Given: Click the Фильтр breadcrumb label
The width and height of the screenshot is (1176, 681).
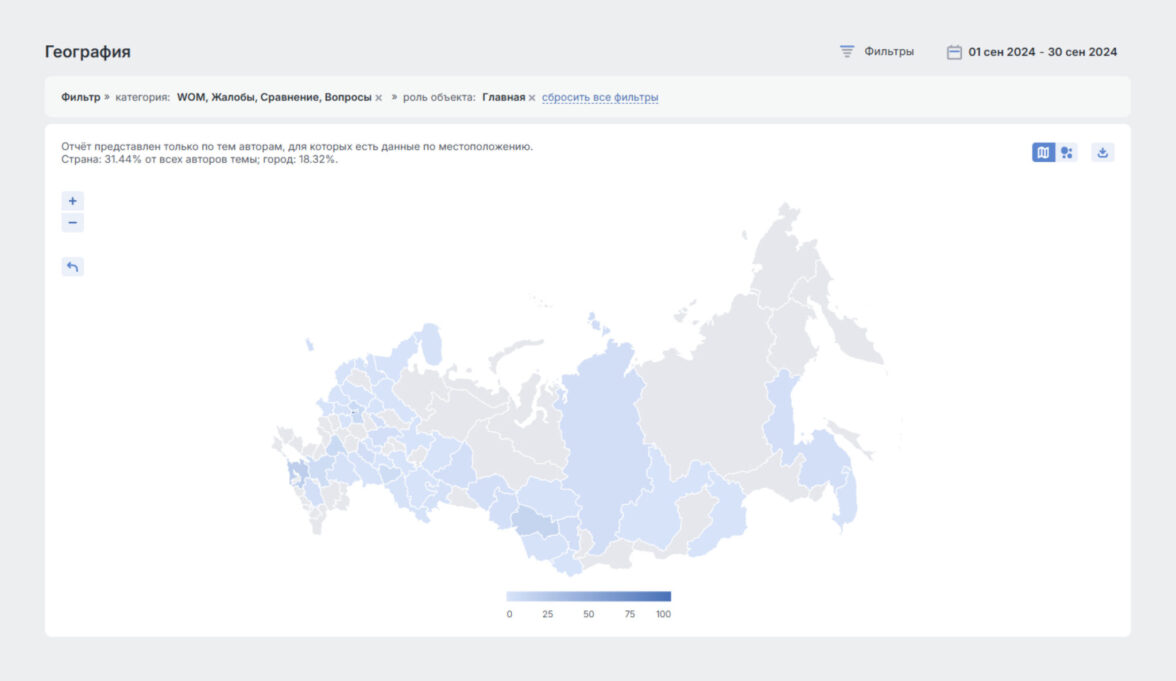Looking at the screenshot, I should pos(80,98).
